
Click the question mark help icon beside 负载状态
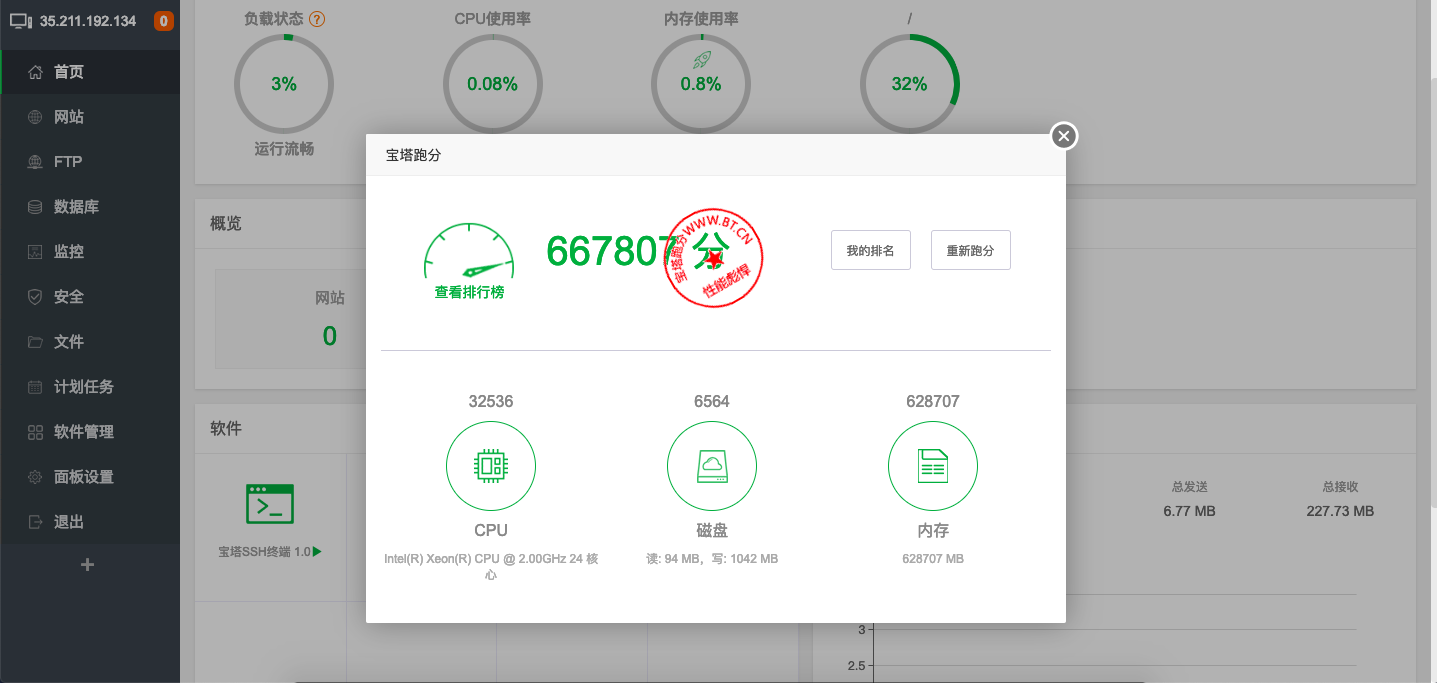(x=317, y=19)
